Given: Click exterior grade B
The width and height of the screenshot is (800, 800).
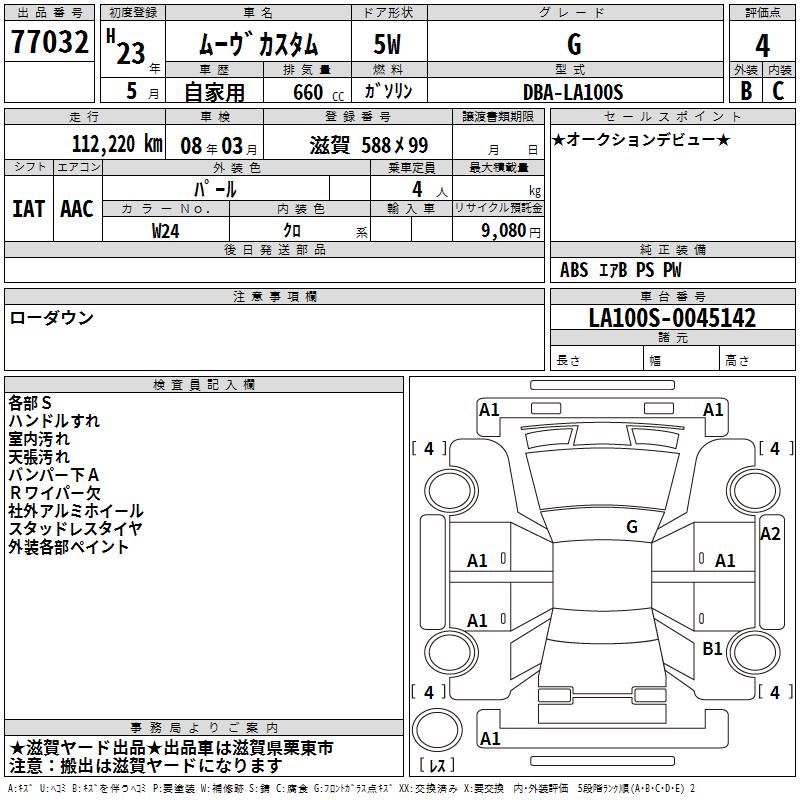Looking at the screenshot, I should point(746,91).
